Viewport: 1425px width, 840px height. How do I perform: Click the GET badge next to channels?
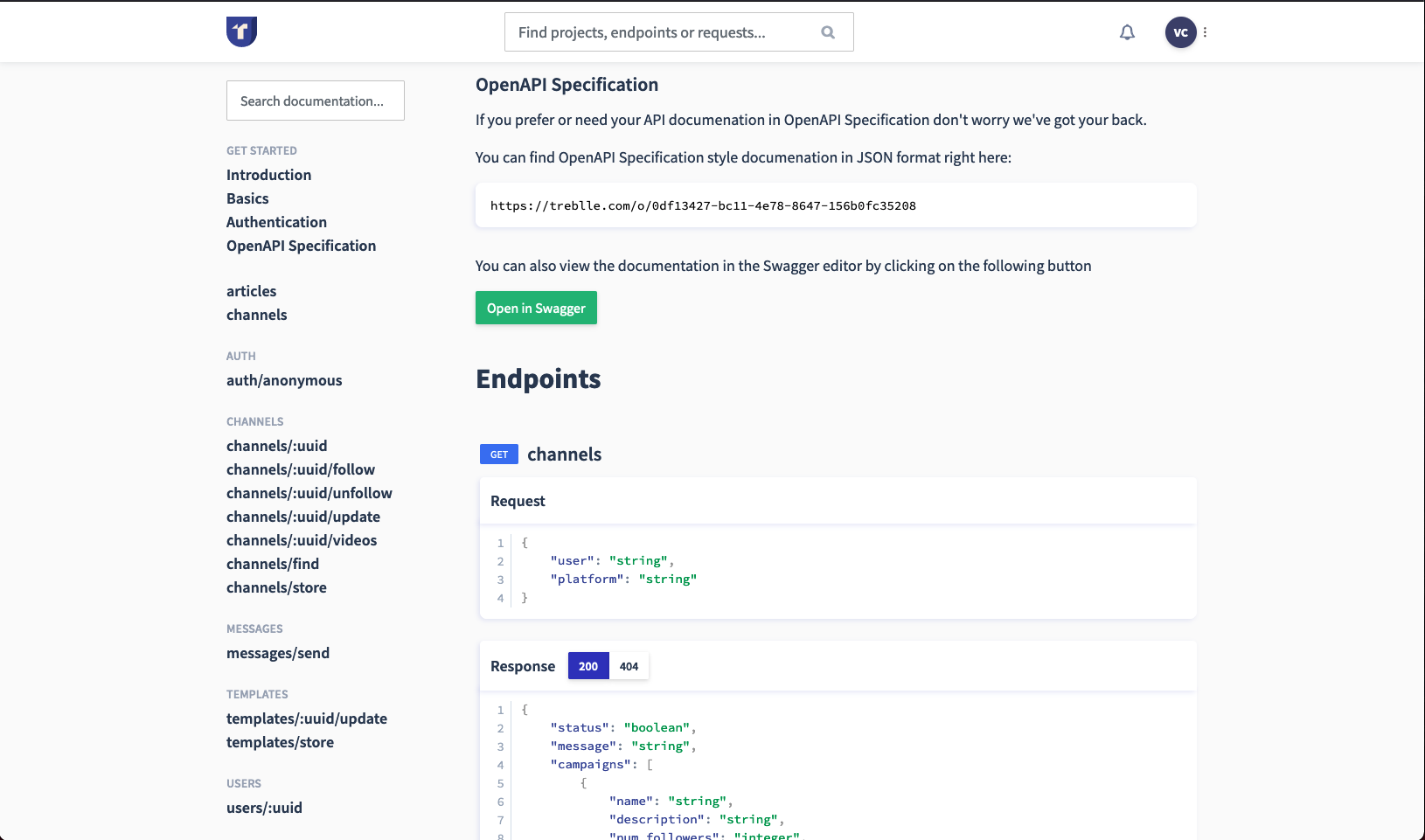(x=498, y=455)
